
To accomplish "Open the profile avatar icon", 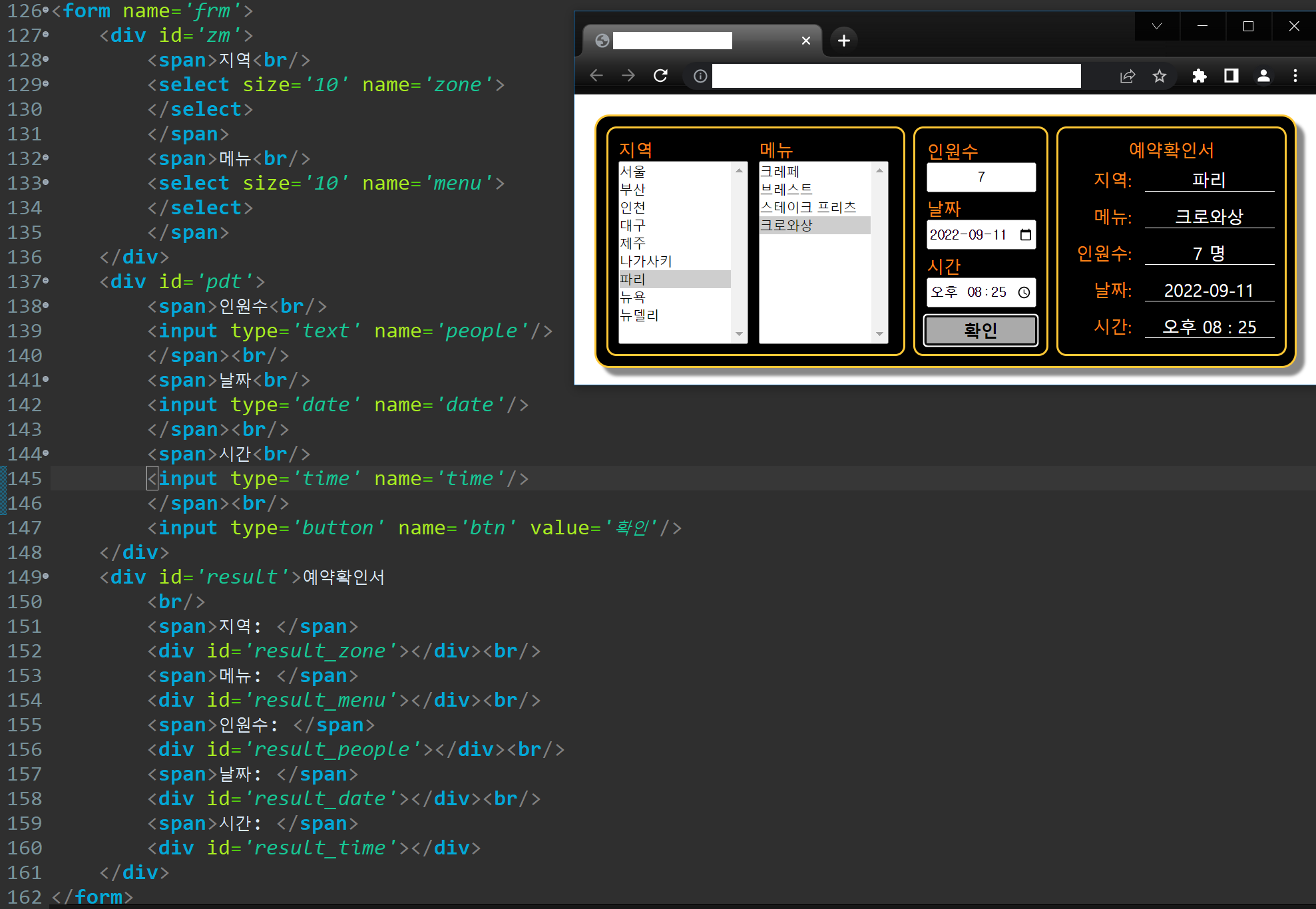I will click(x=1263, y=76).
